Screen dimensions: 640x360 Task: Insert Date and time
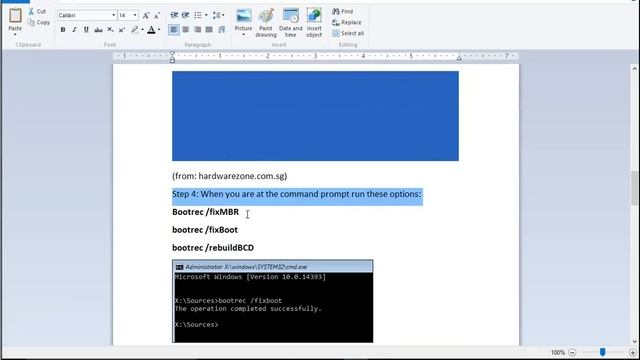pyautogui.click(x=291, y=23)
